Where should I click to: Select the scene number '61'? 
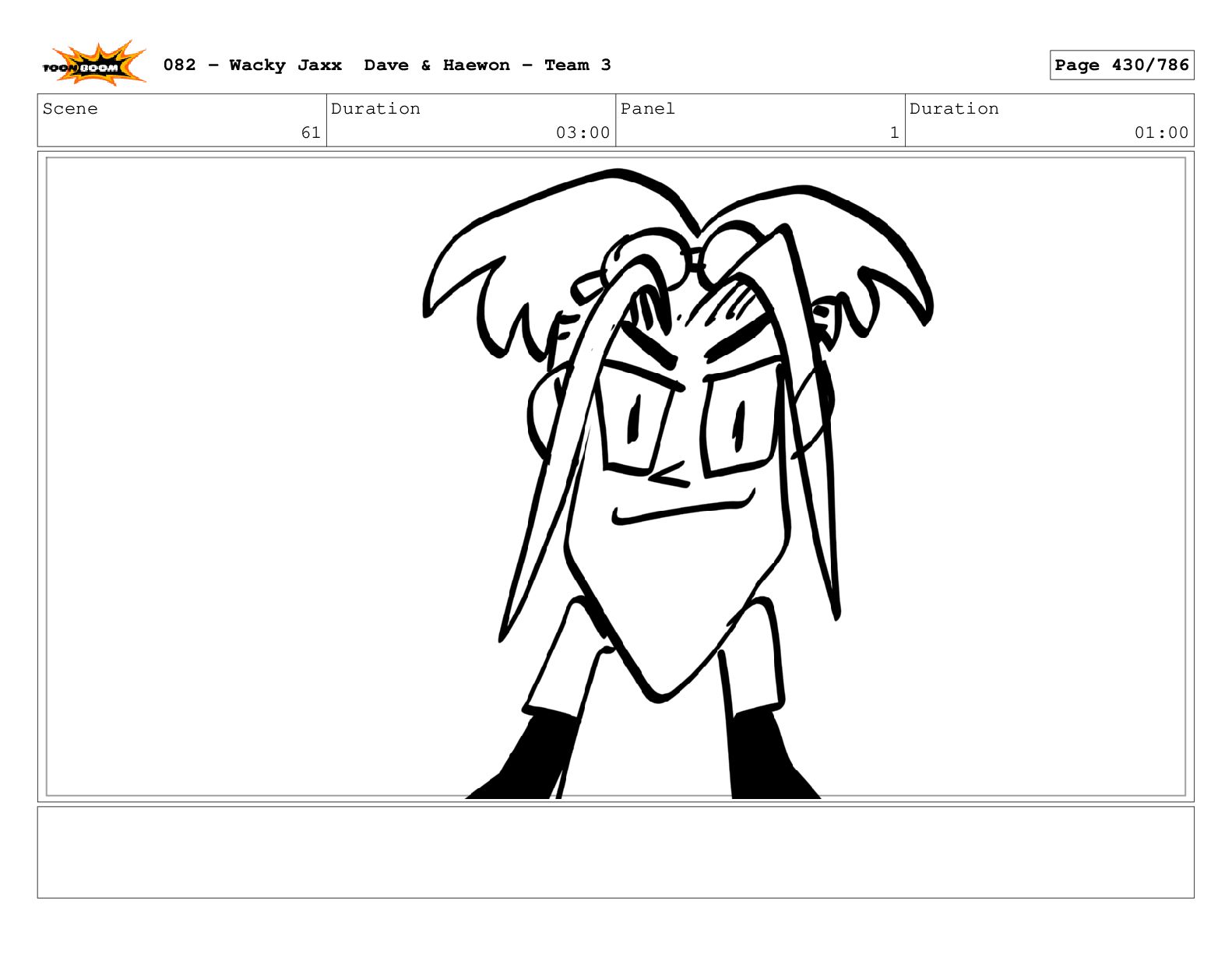311,132
